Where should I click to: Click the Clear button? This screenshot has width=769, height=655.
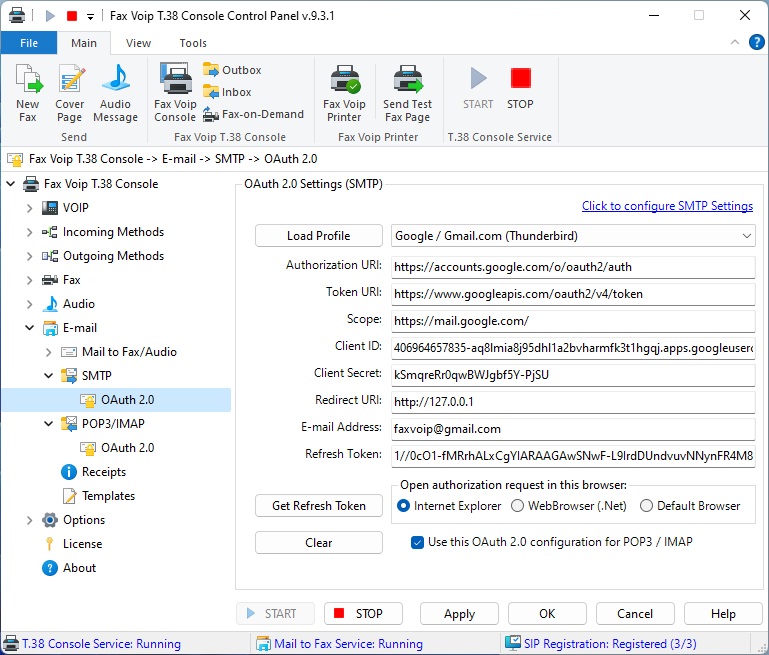tap(319, 543)
